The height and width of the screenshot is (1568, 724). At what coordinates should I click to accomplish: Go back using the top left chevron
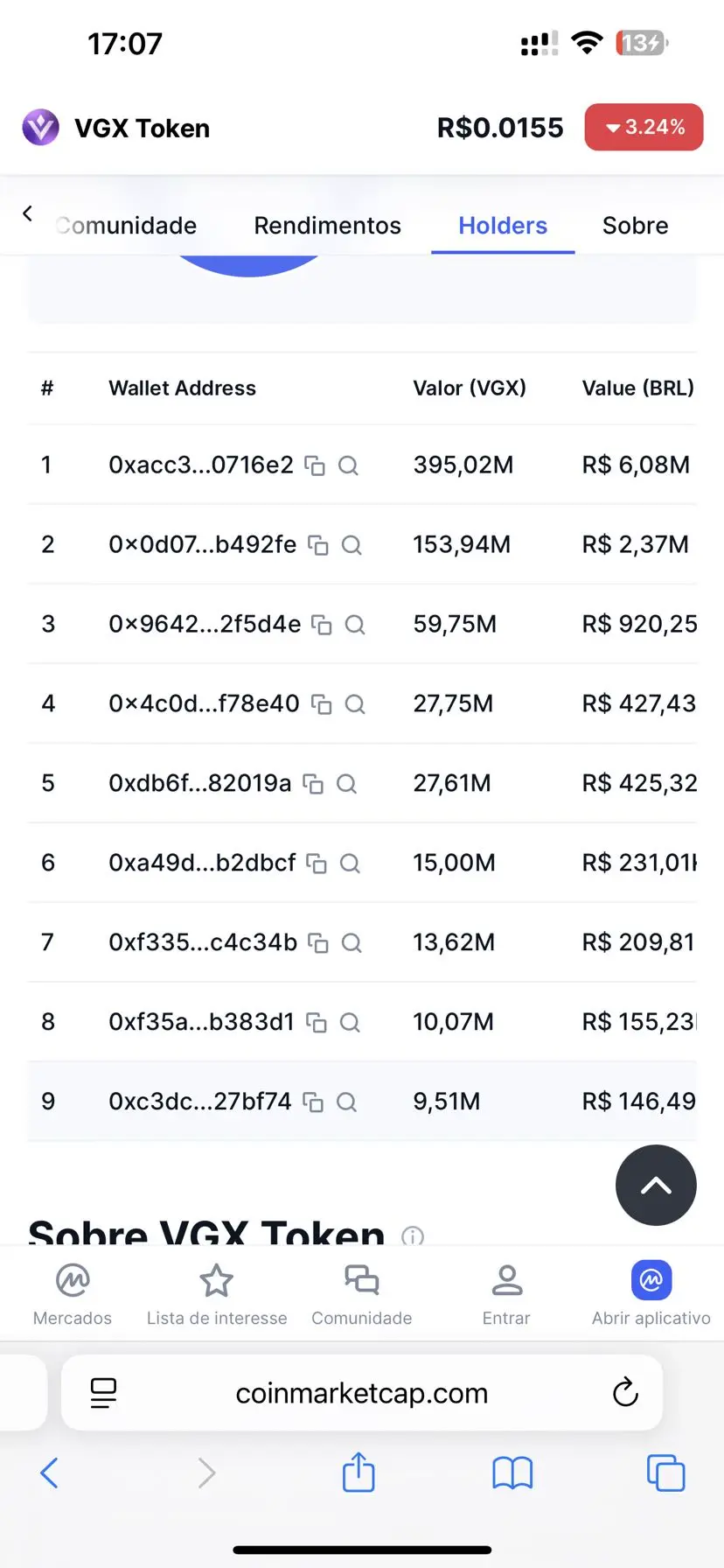coord(28,213)
